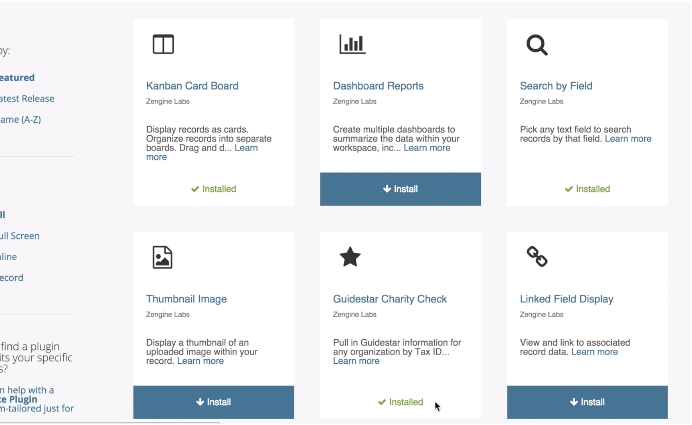The width and height of the screenshot is (692, 425).
Task: Click Learn more in Search by Field description
Action: tap(628, 139)
